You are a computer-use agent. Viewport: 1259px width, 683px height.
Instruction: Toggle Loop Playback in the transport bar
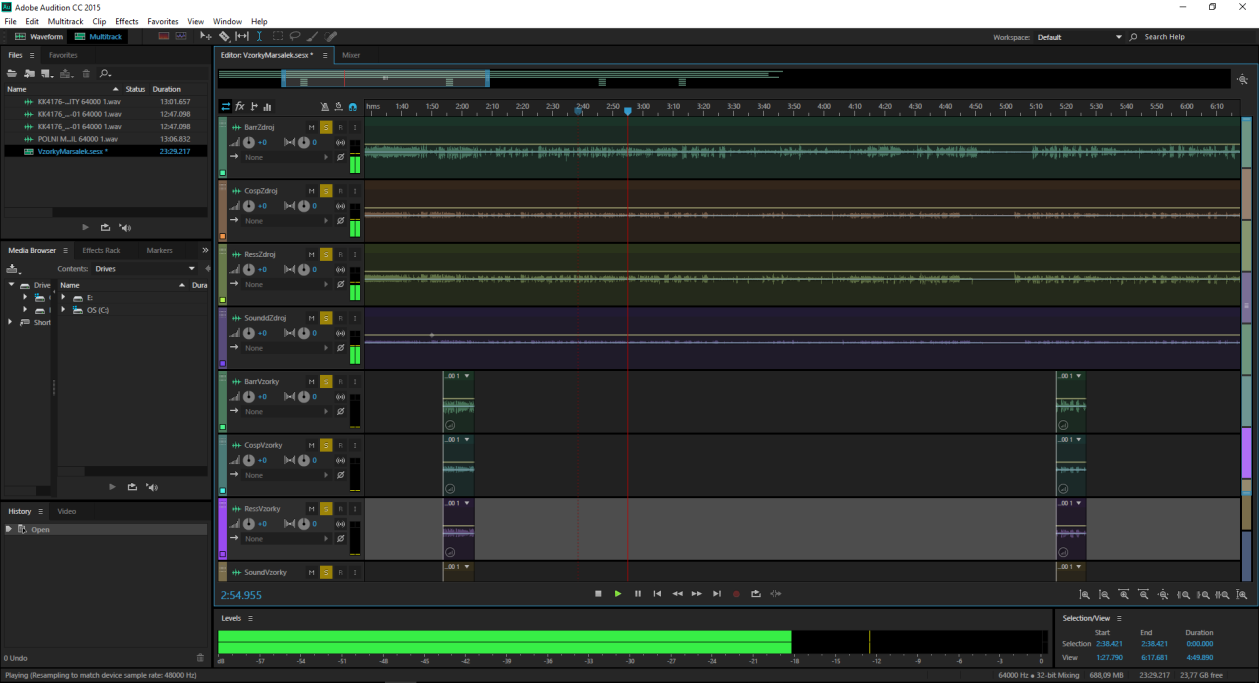click(x=756, y=594)
